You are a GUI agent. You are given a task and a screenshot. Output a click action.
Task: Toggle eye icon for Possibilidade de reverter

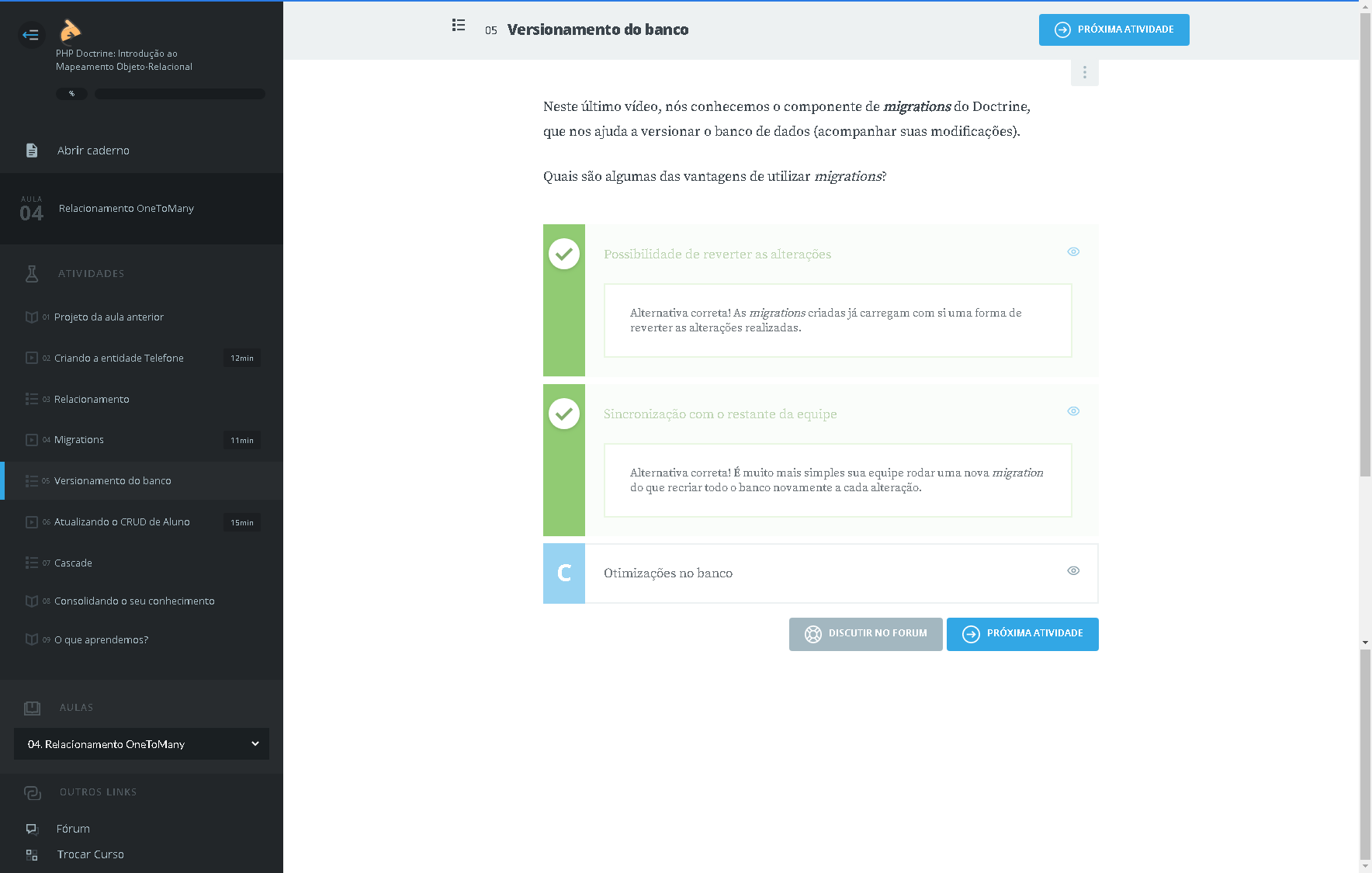point(1073,251)
